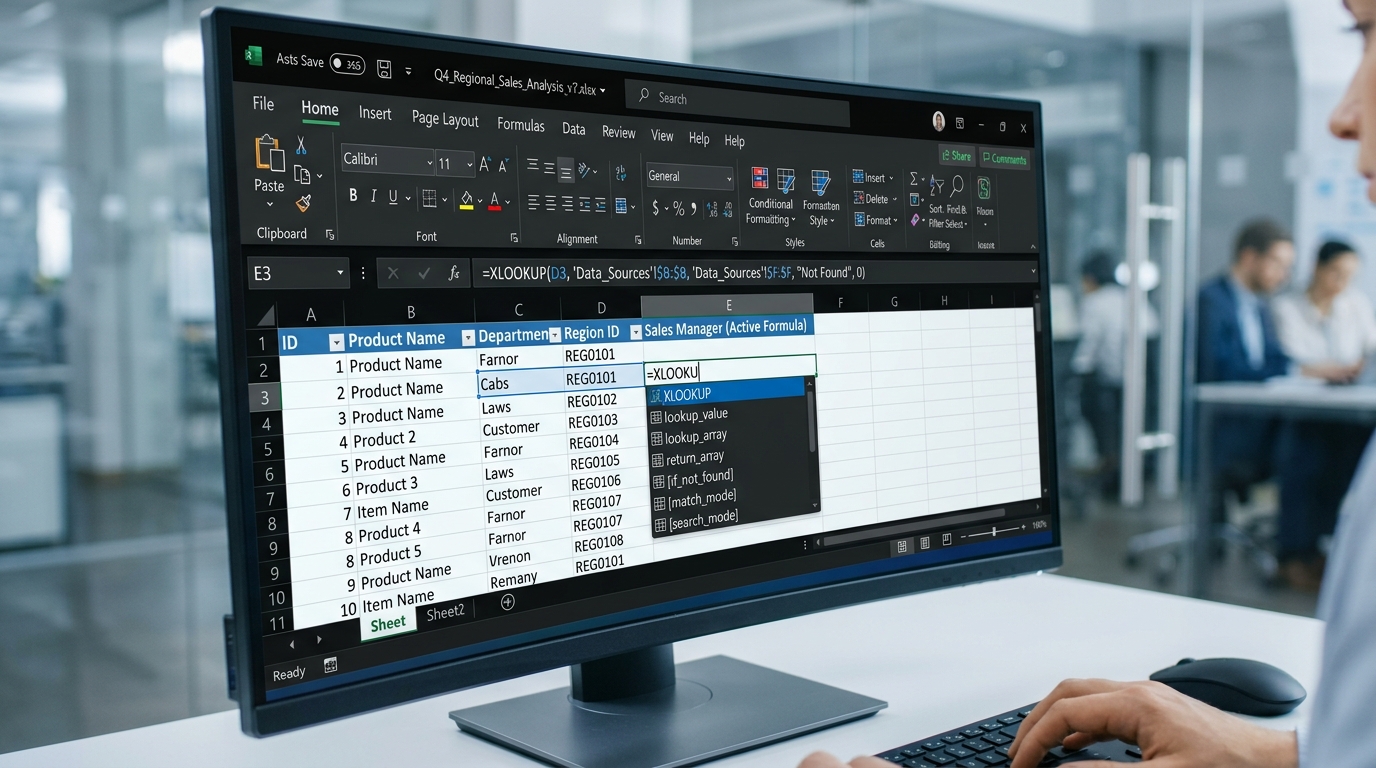The height and width of the screenshot is (768, 1376).
Task: Toggle Underline formatting
Action: [393, 197]
